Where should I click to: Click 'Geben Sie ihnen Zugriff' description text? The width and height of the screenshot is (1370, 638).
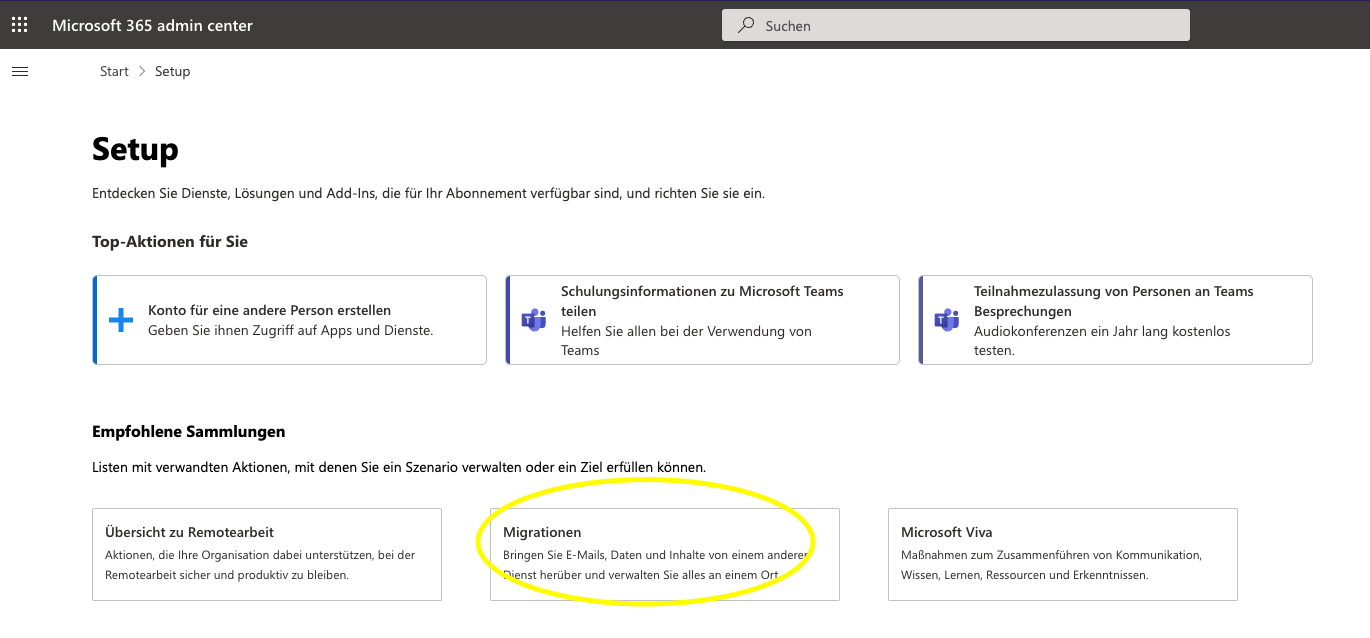pyautogui.click(x=290, y=330)
